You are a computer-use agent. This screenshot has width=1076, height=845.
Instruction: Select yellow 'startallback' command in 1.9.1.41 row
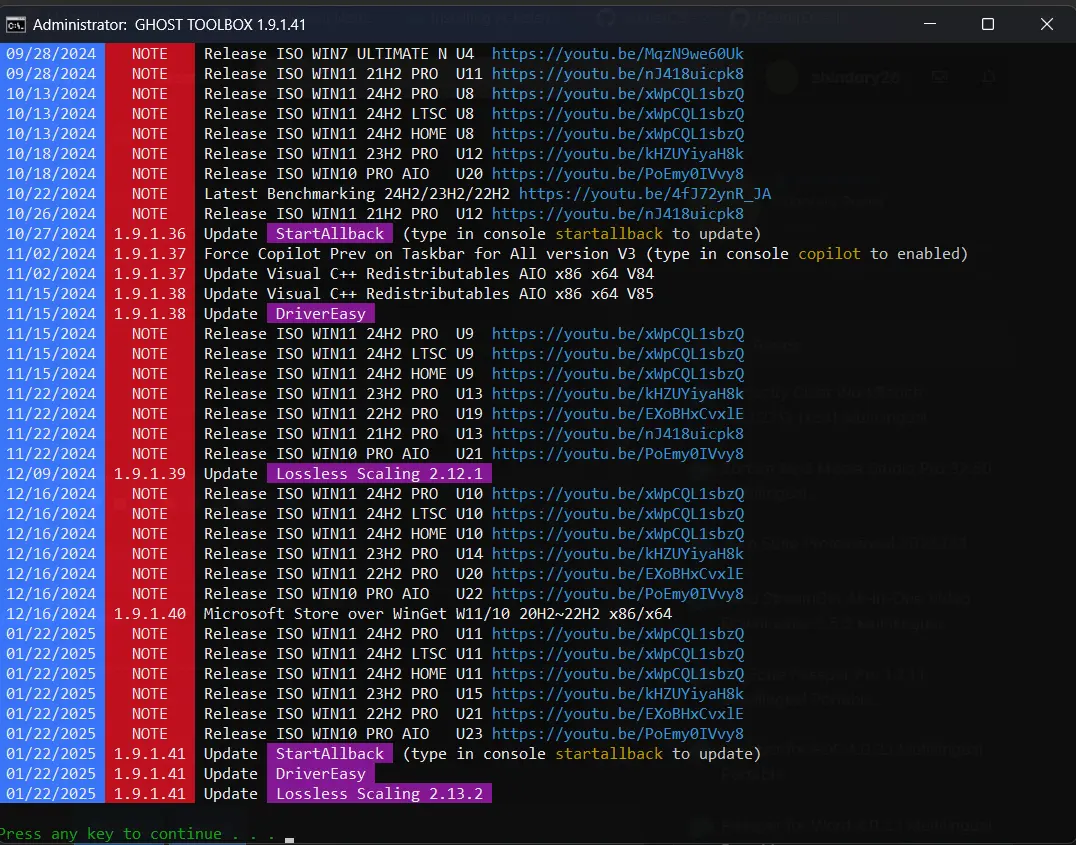[609, 754]
